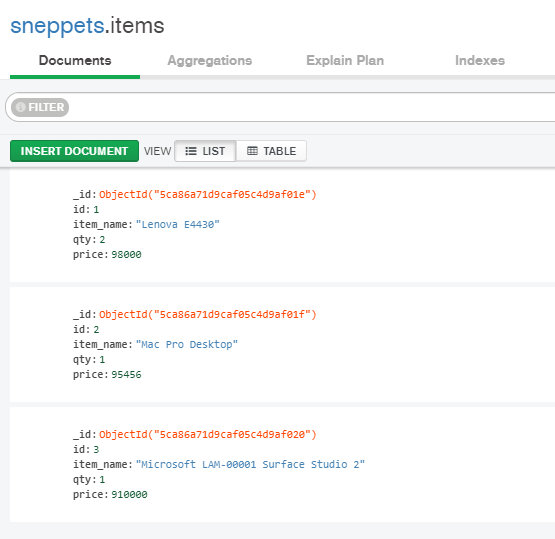Switch to the Documents tab
This screenshot has width=555, height=539.
pyautogui.click(x=75, y=61)
